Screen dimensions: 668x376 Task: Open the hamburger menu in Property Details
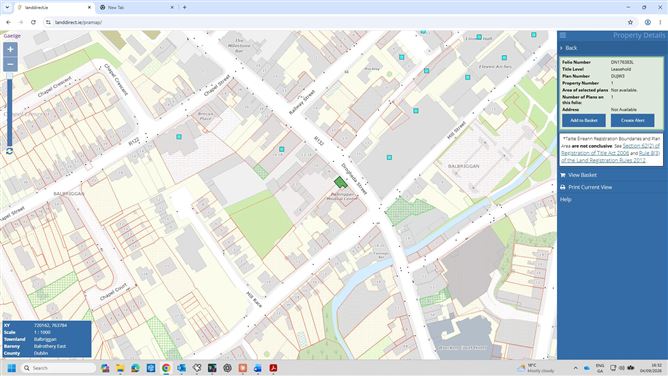[563, 35]
